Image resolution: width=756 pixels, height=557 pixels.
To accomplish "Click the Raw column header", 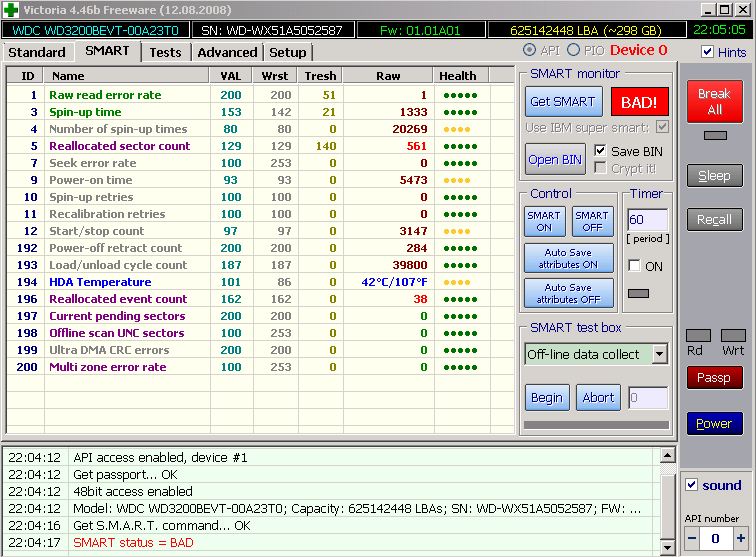I will coord(388,76).
